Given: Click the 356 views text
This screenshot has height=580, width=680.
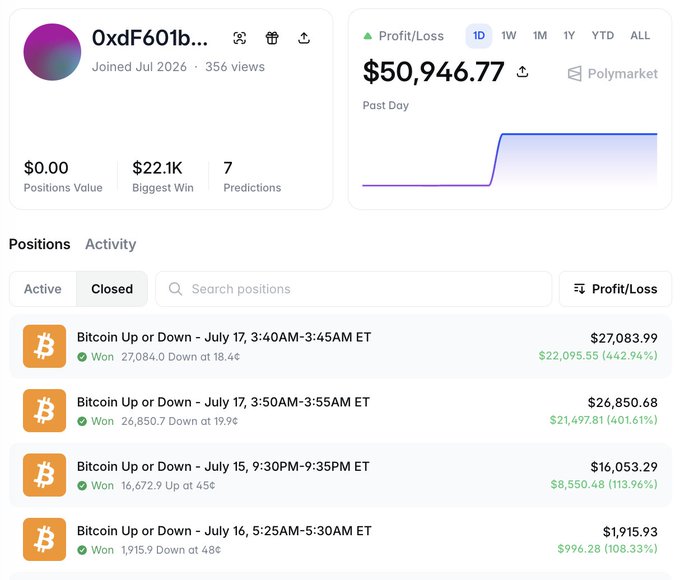Looking at the screenshot, I should point(235,67).
